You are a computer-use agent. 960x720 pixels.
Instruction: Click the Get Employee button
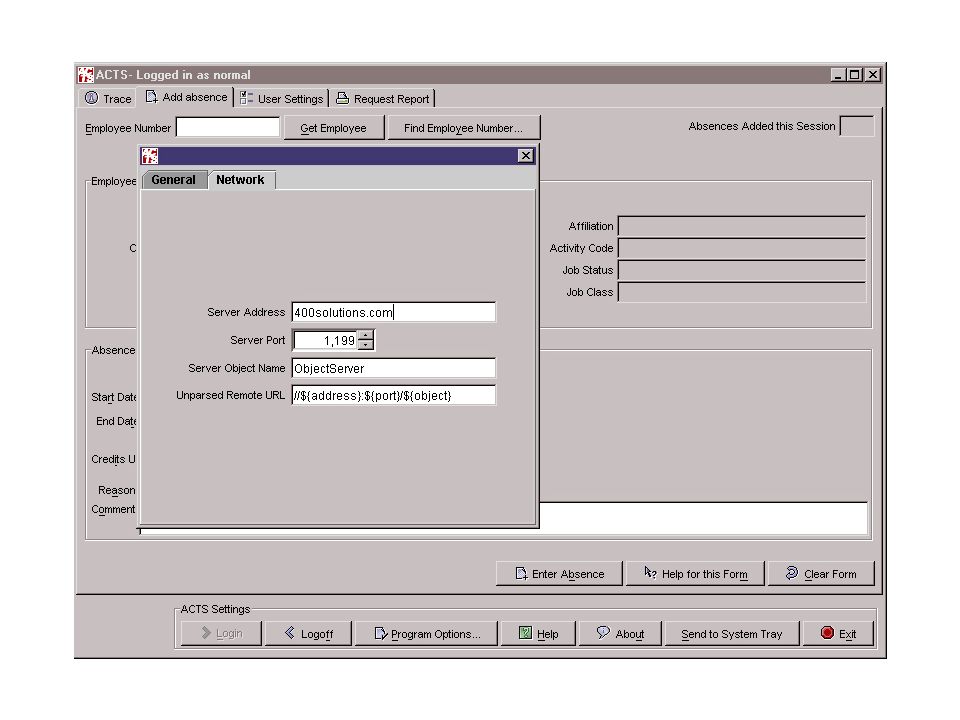pos(334,128)
